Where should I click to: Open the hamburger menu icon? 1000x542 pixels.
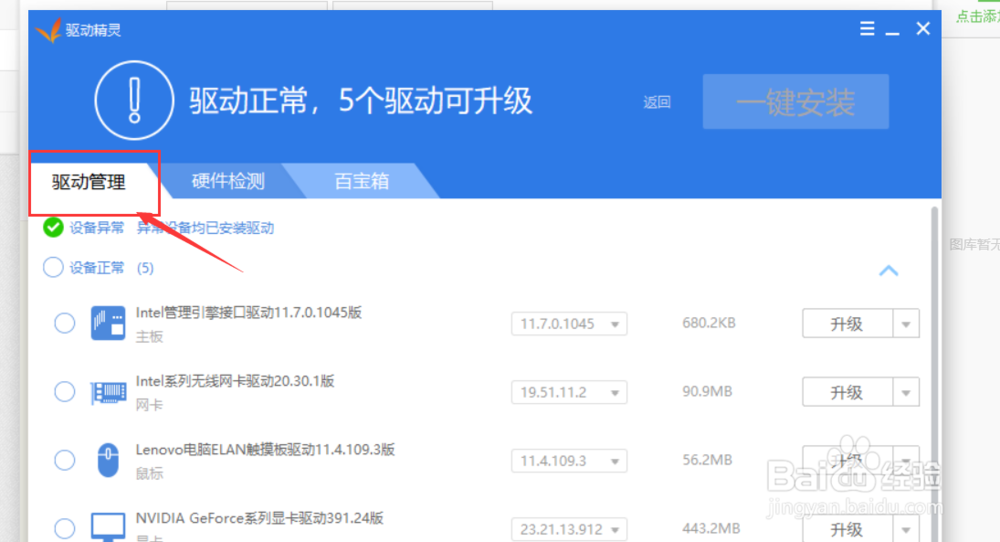coord(867,28)
